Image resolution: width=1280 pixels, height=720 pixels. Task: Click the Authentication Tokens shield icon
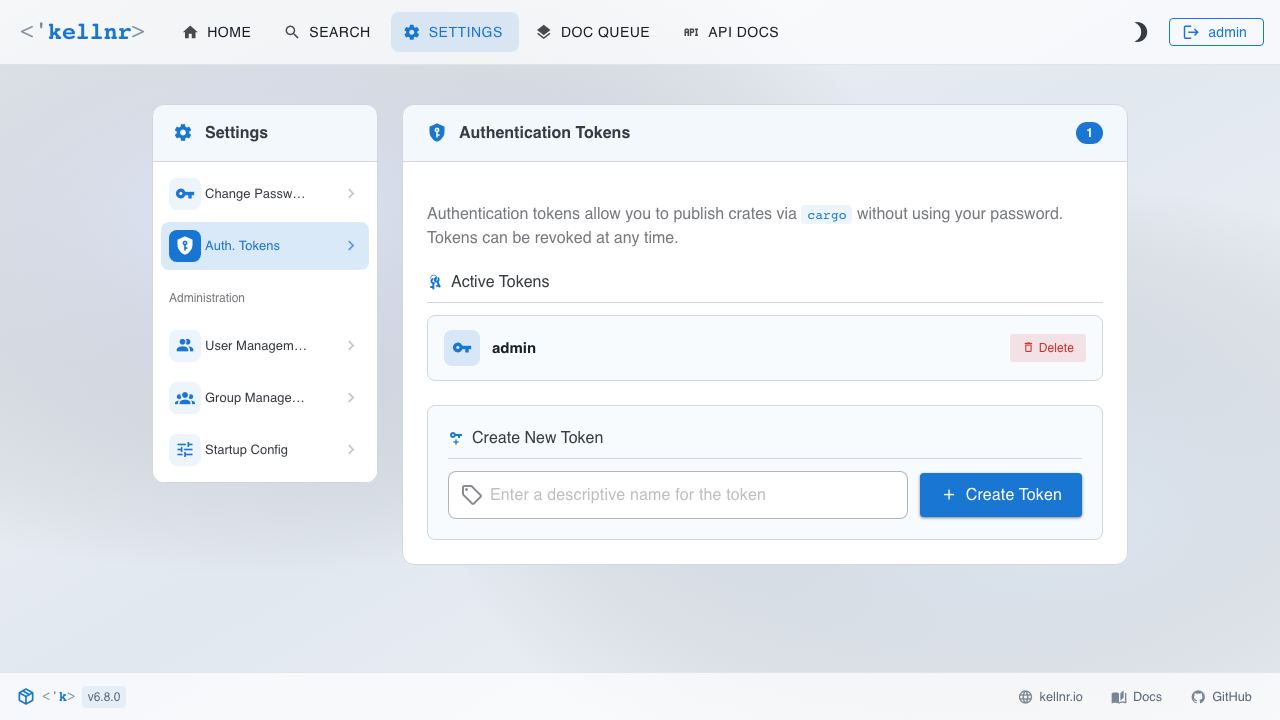(437, 133)
